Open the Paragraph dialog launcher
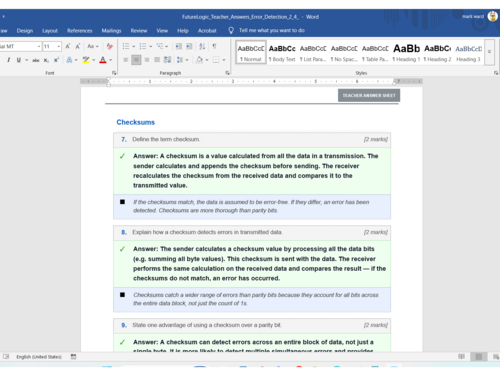Screen dimensions: 500x375 228,73
